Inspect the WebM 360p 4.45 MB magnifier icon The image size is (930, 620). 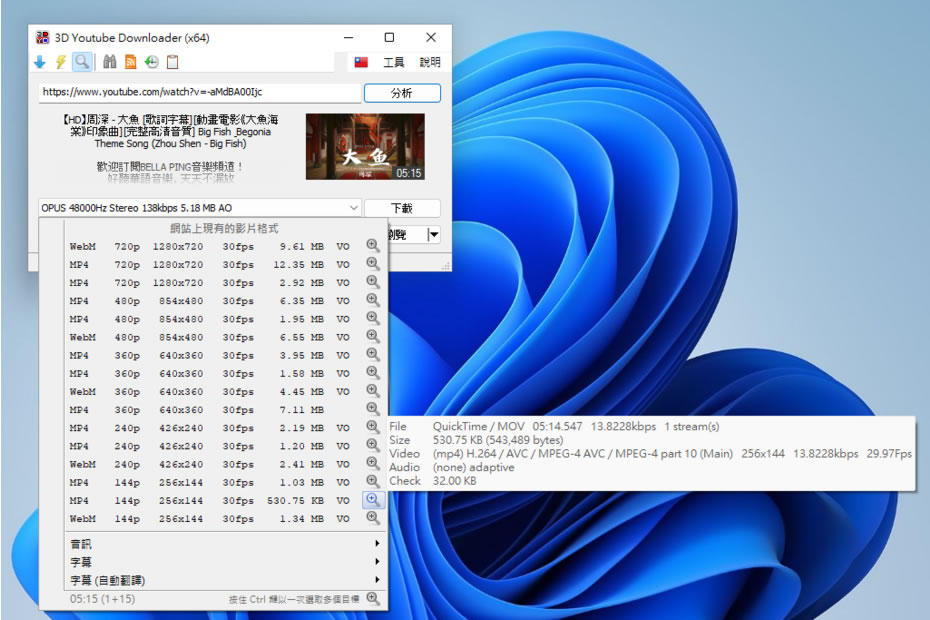pos(372,390)
